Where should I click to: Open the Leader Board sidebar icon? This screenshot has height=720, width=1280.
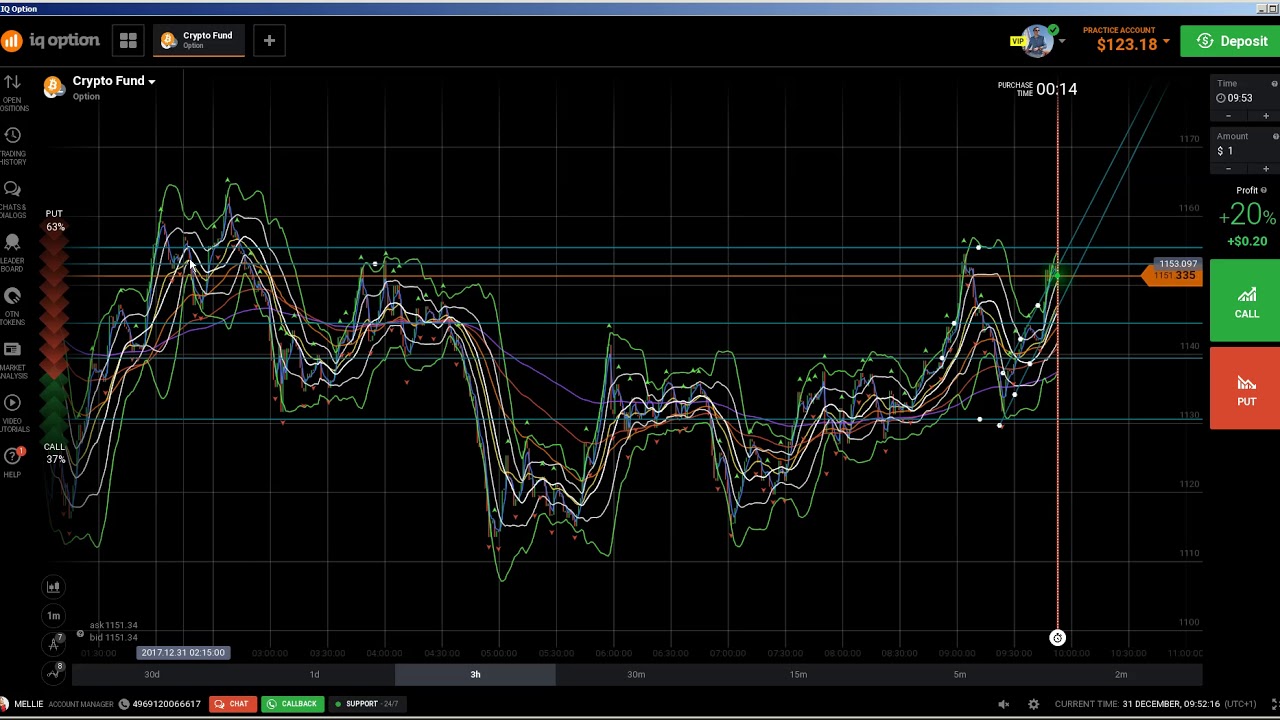pyautogui.click(x=12, y=250)
